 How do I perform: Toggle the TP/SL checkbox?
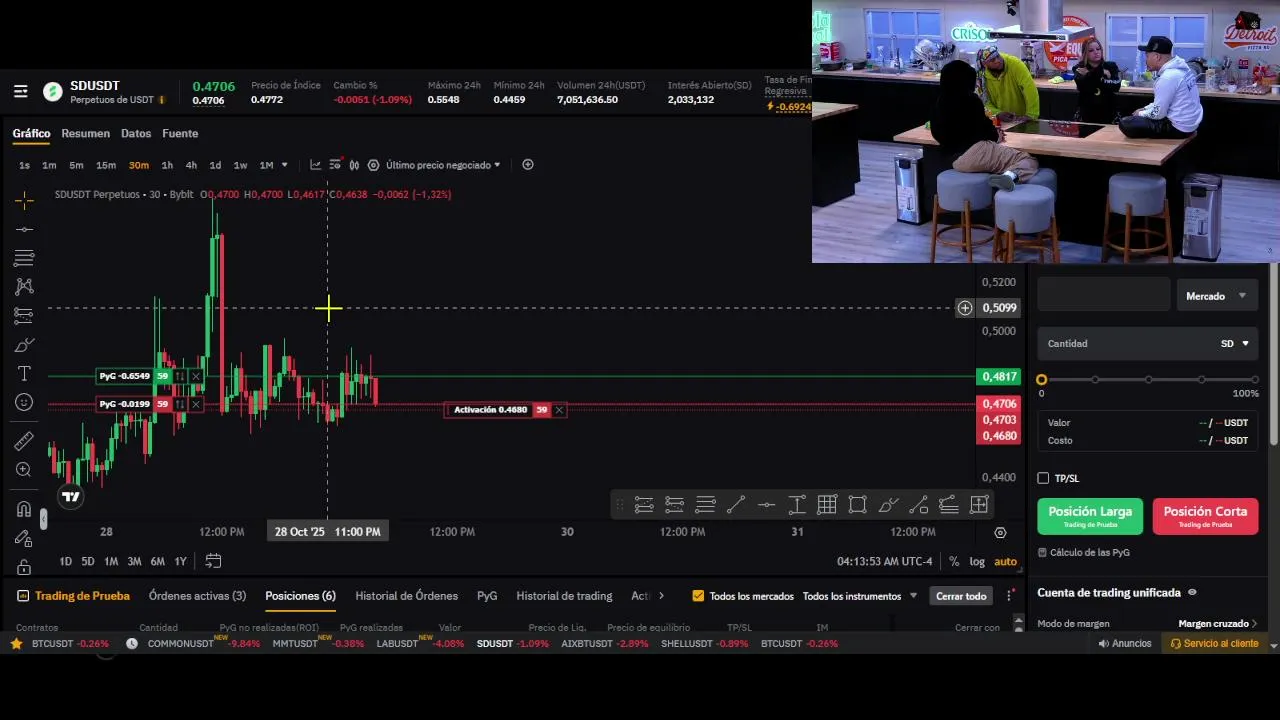pos(1043,478)
